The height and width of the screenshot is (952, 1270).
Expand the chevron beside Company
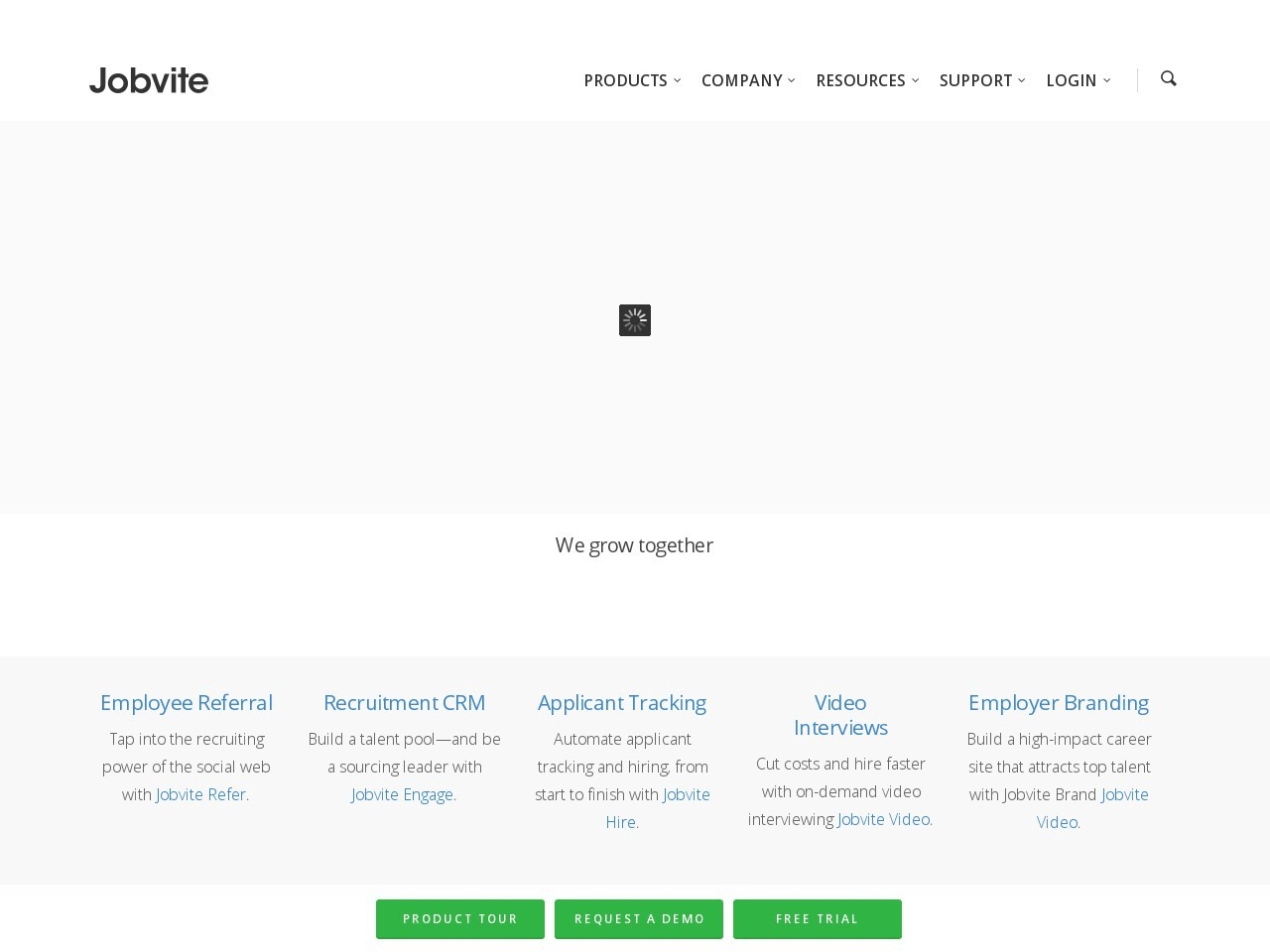[792, 80]
